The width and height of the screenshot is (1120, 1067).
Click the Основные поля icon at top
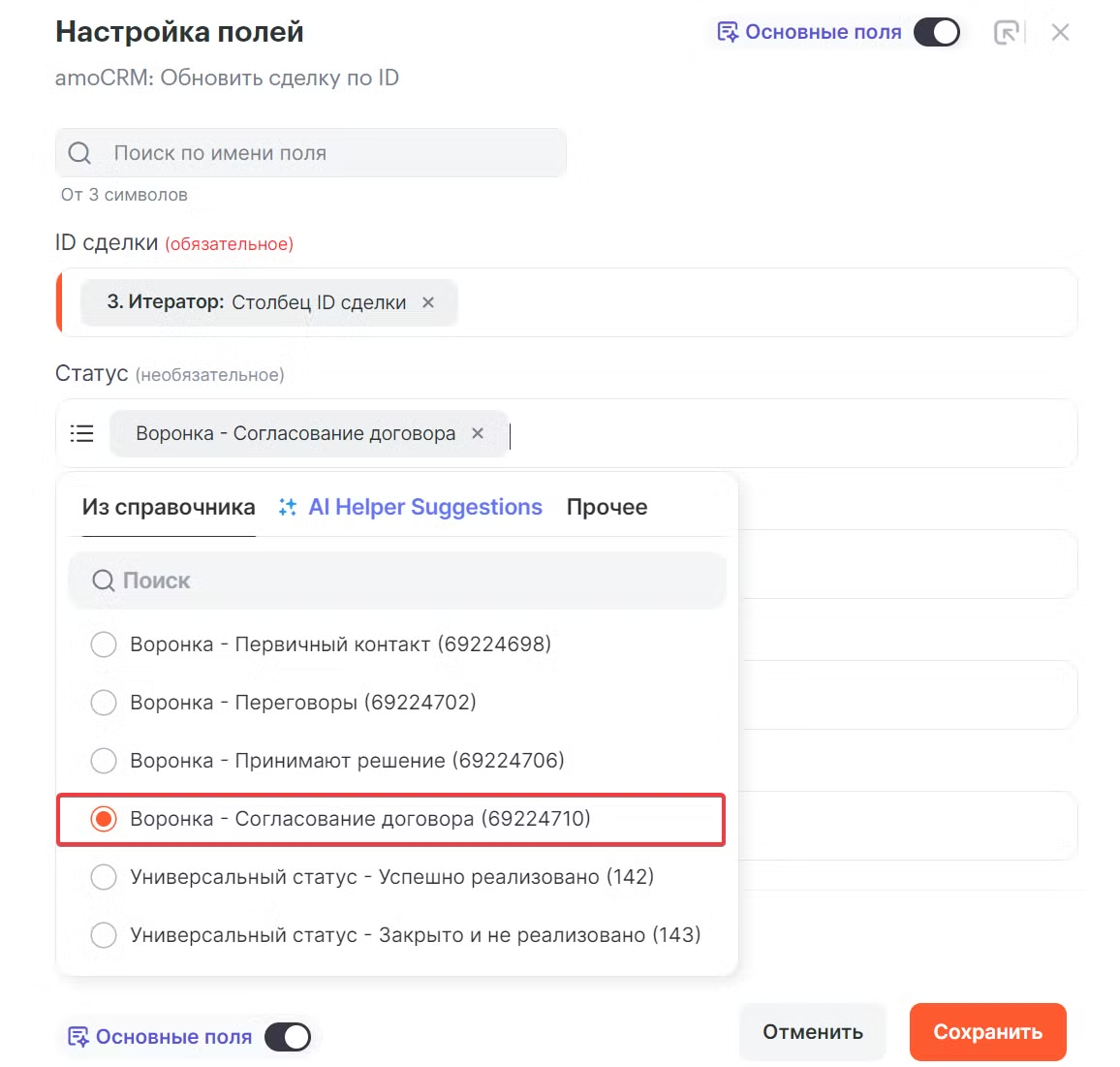click(x=727, y=33)
